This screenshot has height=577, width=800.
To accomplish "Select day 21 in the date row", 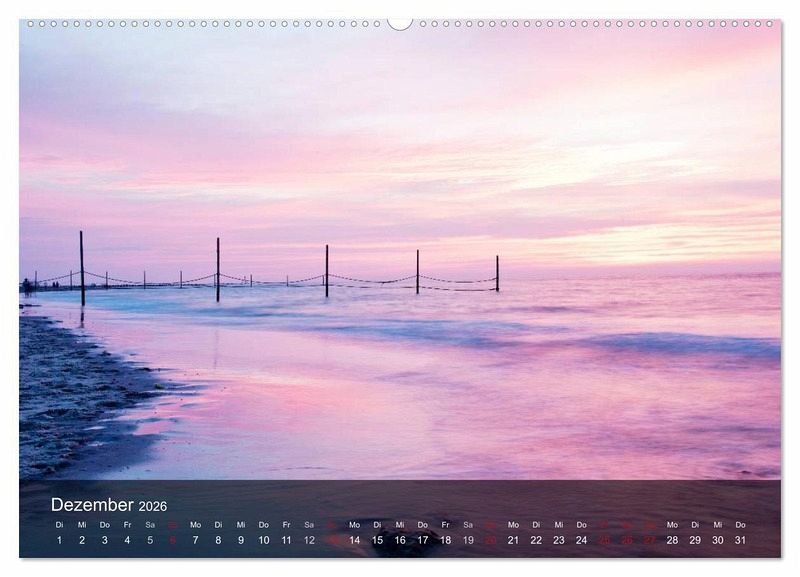I will [513, 540].
